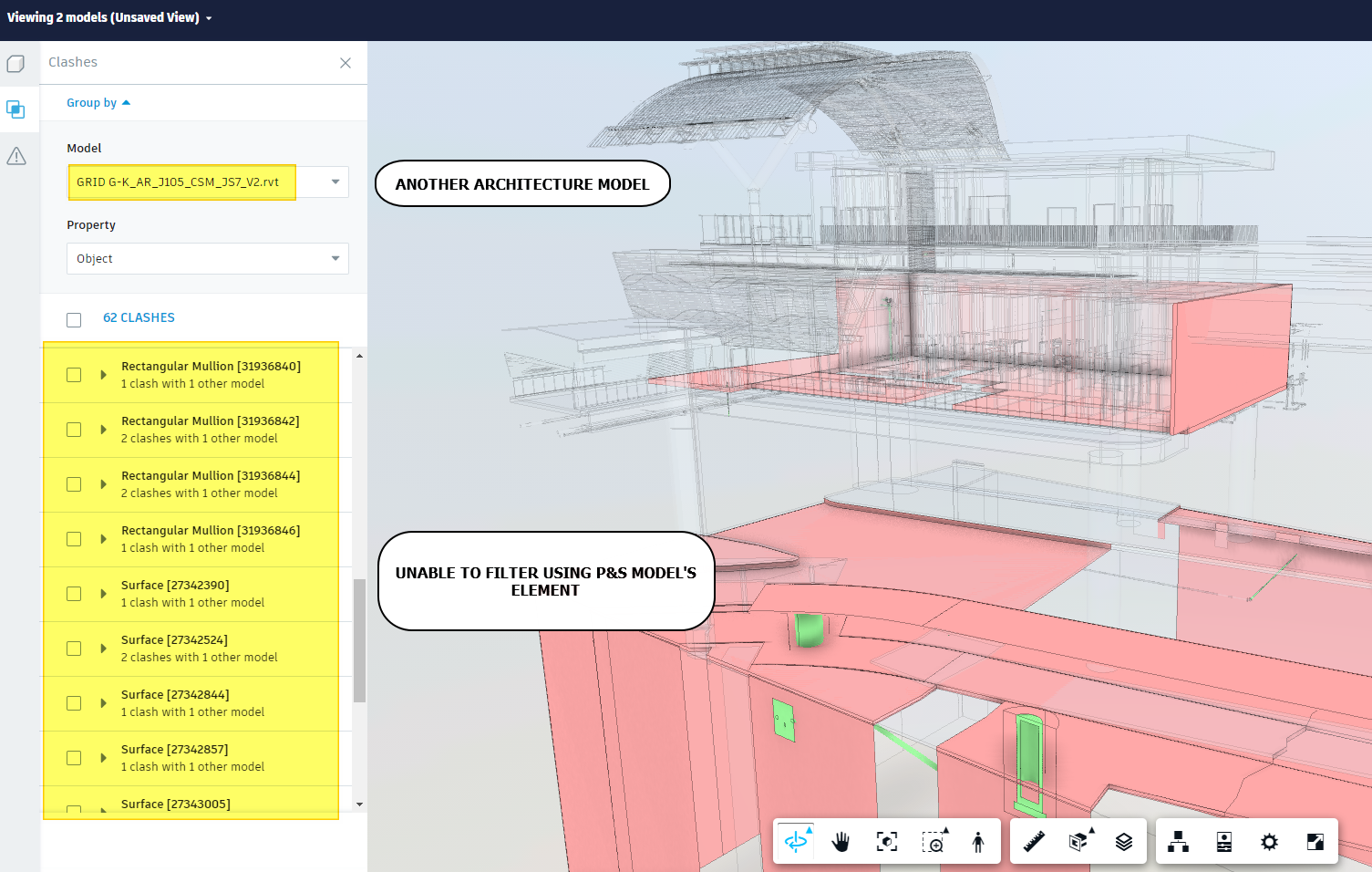Open the Model Browser hierarchy
1372x872 pixels.
click(1178, 841)
